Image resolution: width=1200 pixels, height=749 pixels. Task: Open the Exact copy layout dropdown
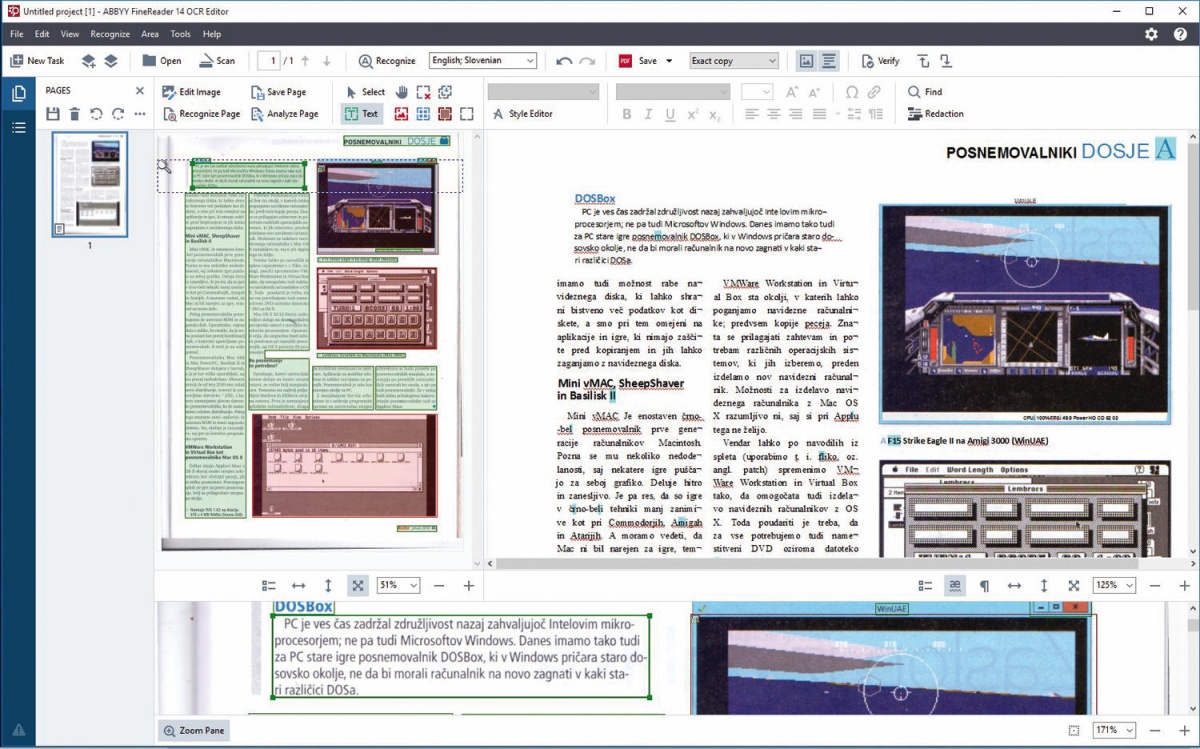734,61
